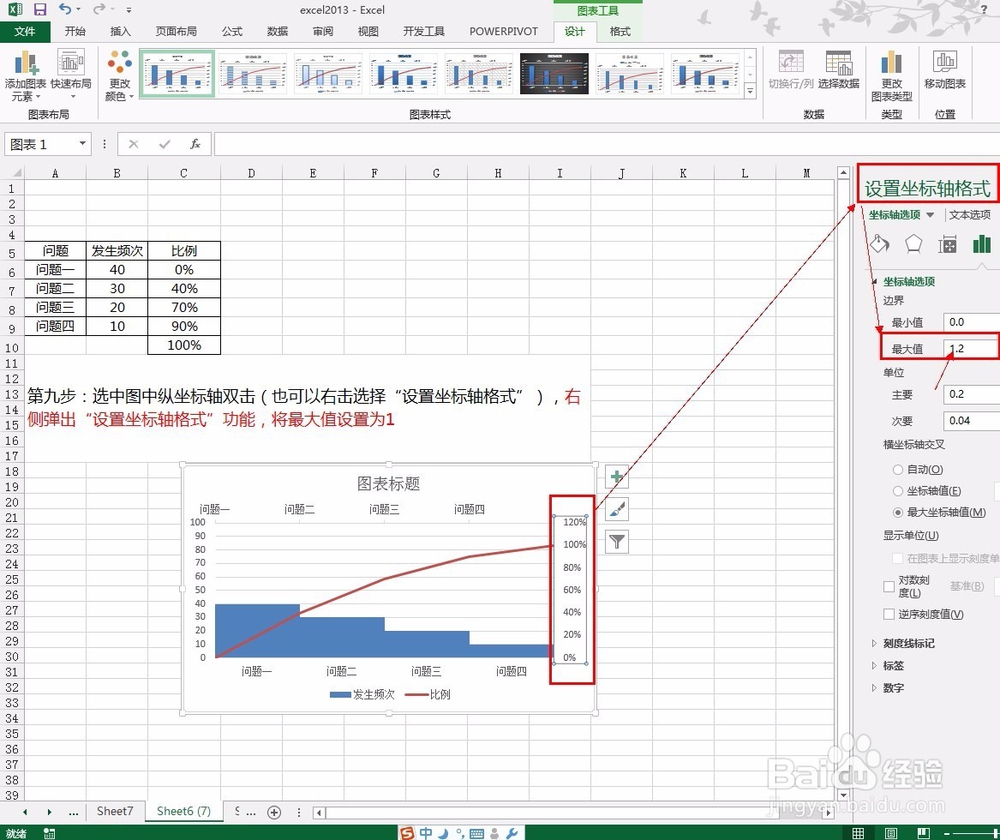Viewport: 1000px width, 840px height.
Task: Switch to the Insert ribbon tab
Action: click(x=120, y=31)
